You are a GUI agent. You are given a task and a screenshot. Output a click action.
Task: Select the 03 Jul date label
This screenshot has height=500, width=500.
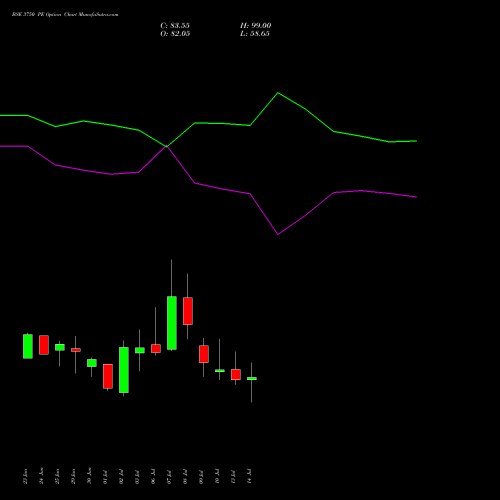137,476
